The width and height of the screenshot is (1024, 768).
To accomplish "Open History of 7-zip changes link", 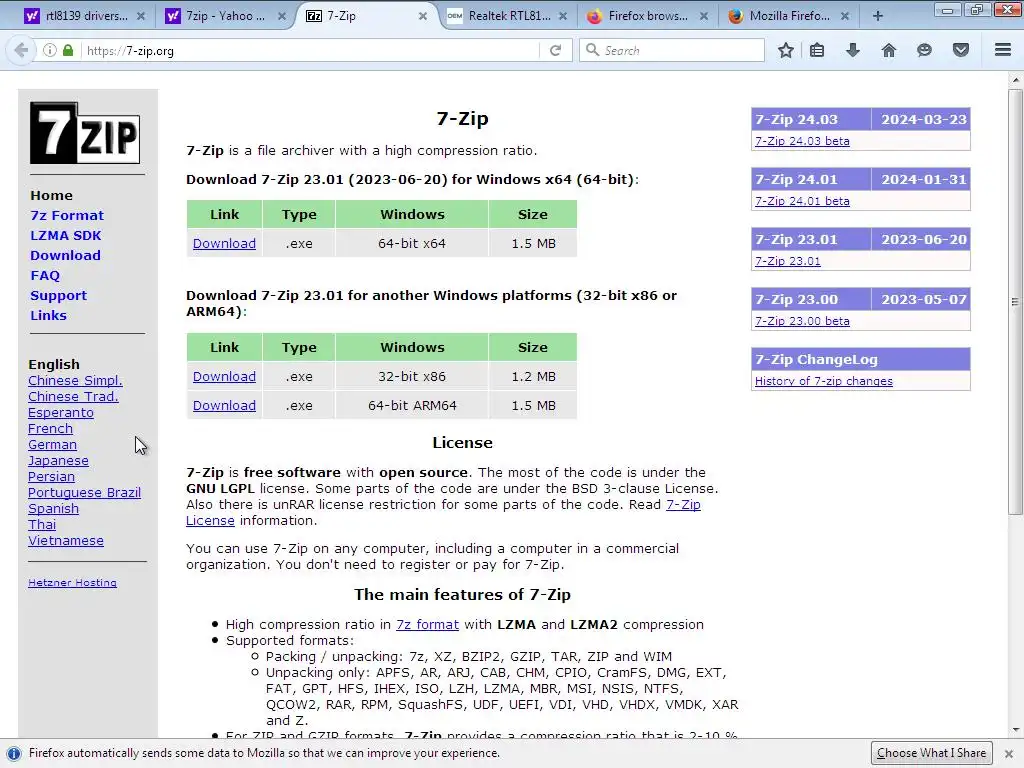I will pos(824,381).
